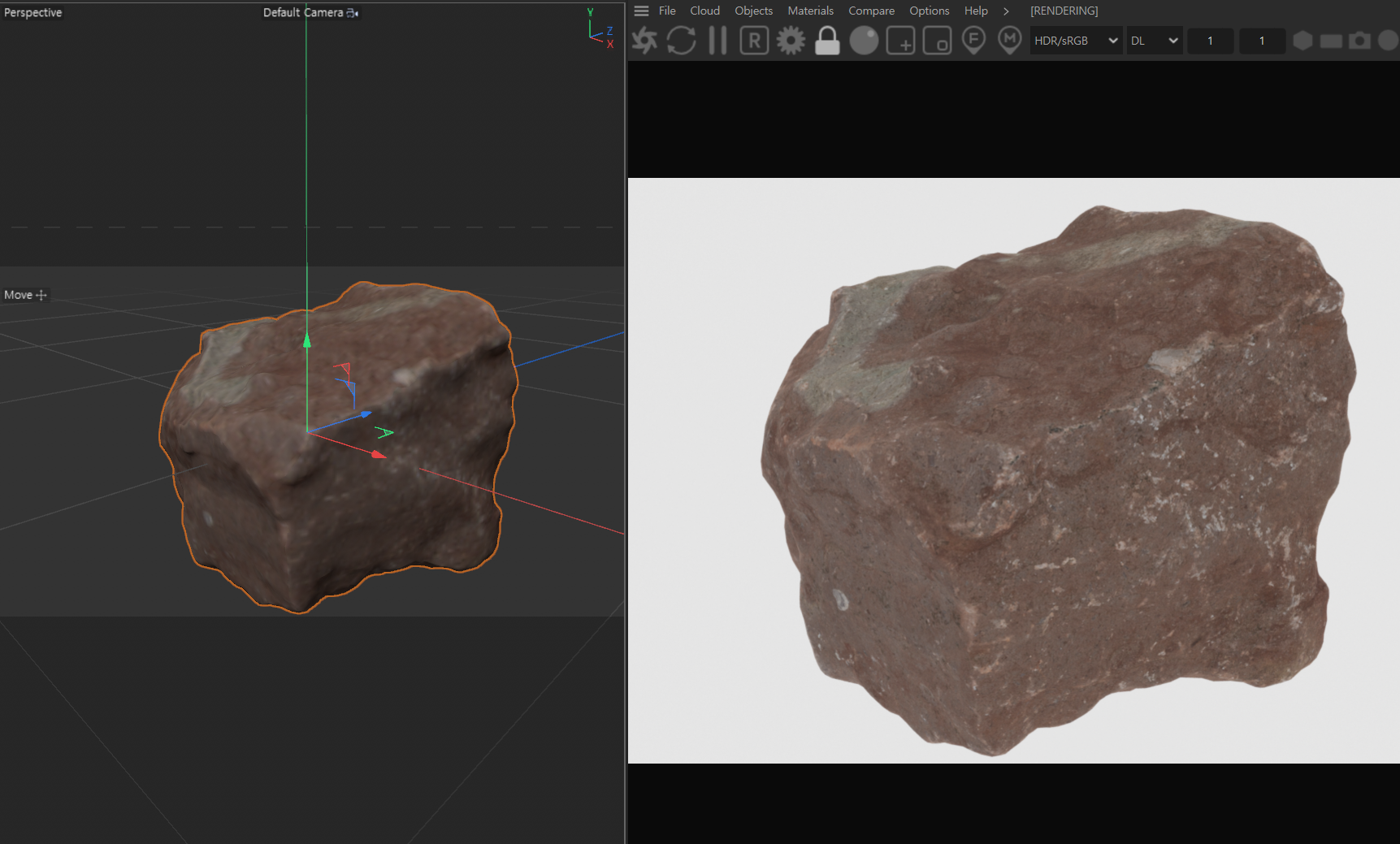Click the Default Camera label

303,12
